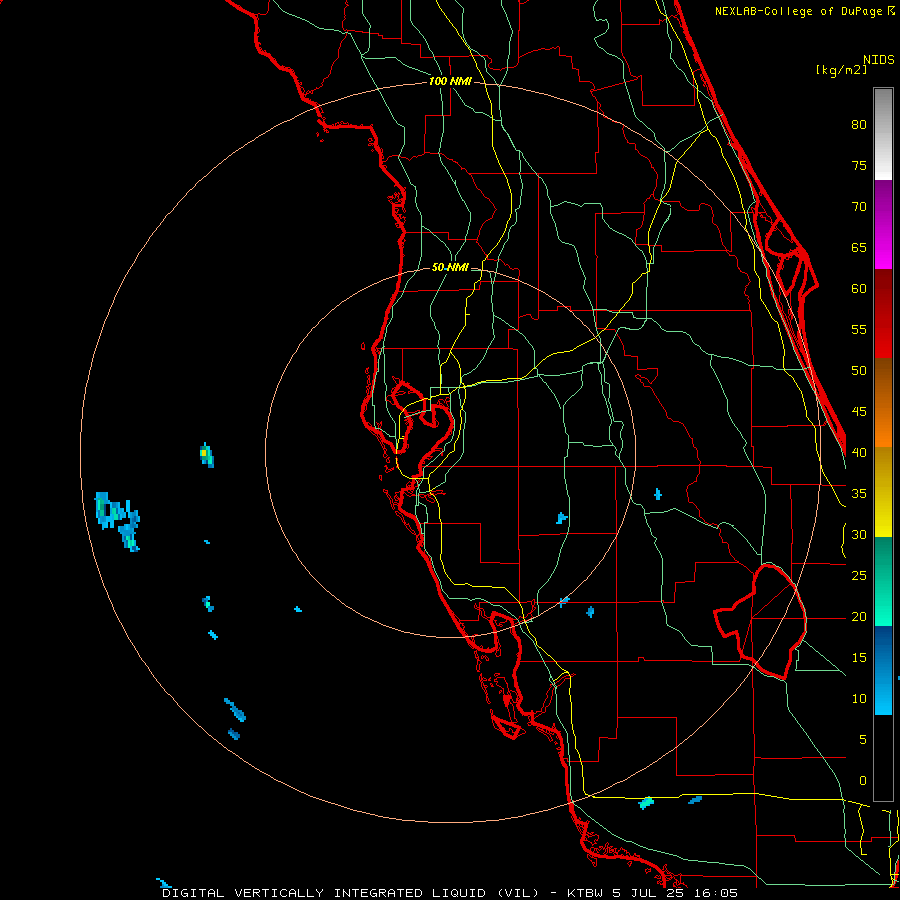The image size is (900, 900).
Task: Click the 30 value on the color scale
Action: coord(859,535)
